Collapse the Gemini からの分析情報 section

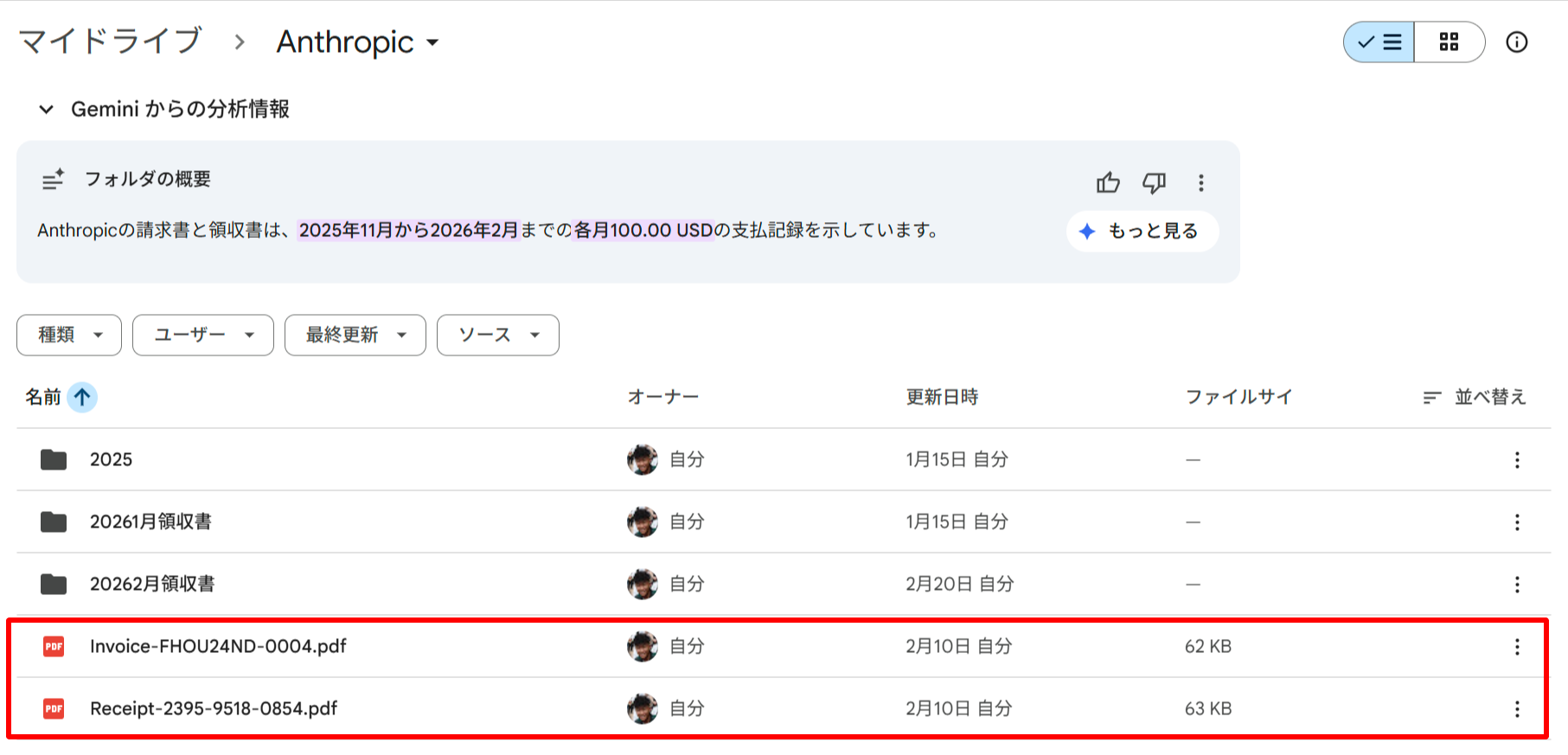coord(47,109)
